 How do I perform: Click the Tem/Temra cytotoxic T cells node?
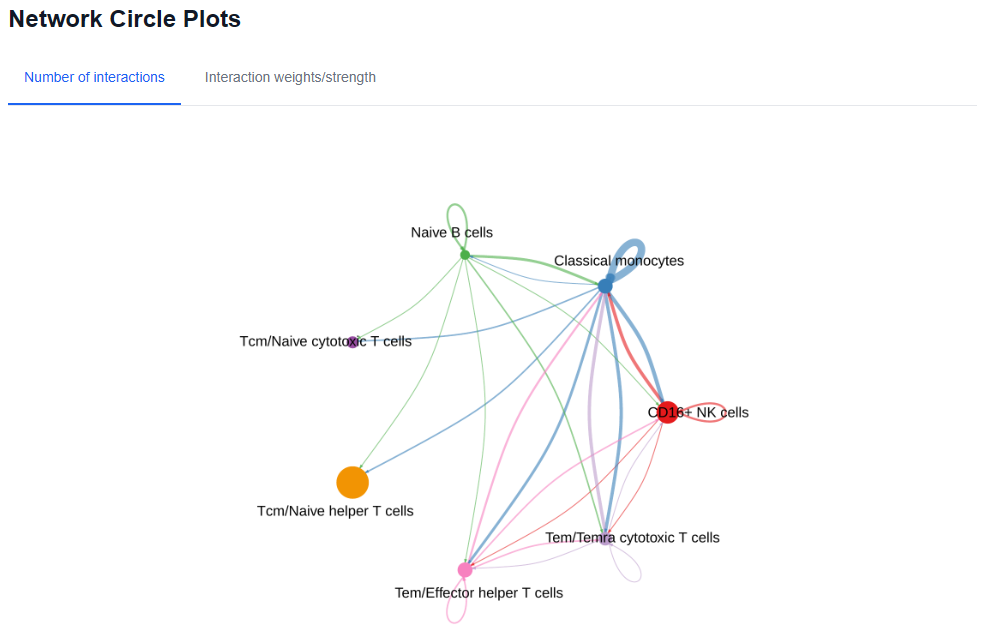point(605,539)
